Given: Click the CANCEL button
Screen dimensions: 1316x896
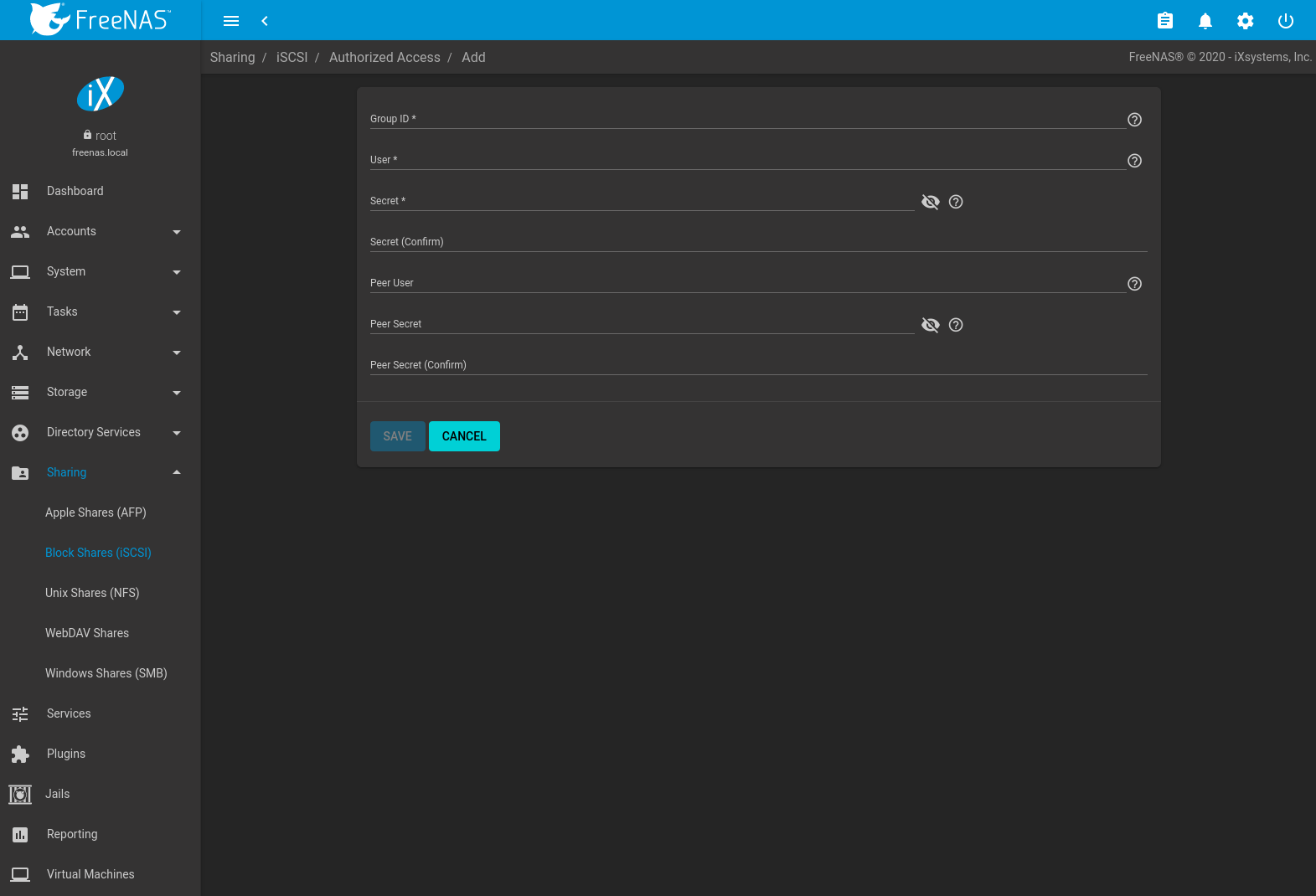Looking at the screenshot, I should (x=464, y=436).
